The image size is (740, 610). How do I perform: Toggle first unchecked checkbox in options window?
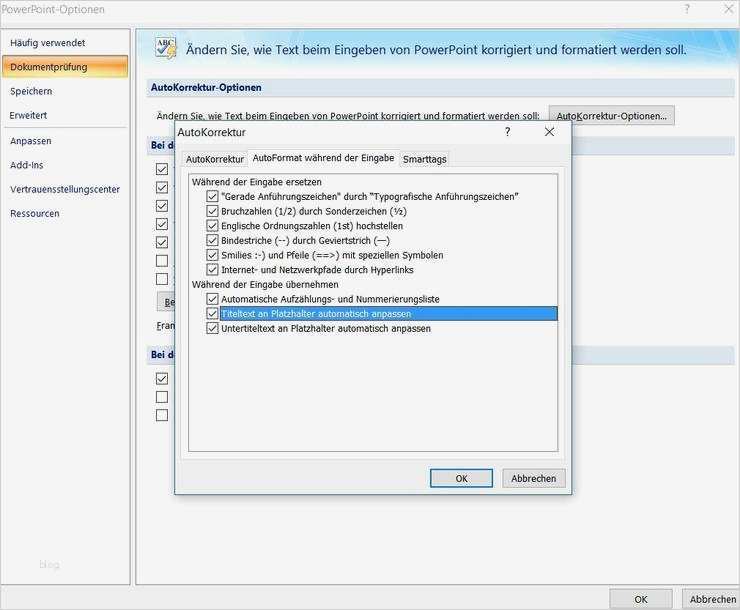[x=162, y=261]
